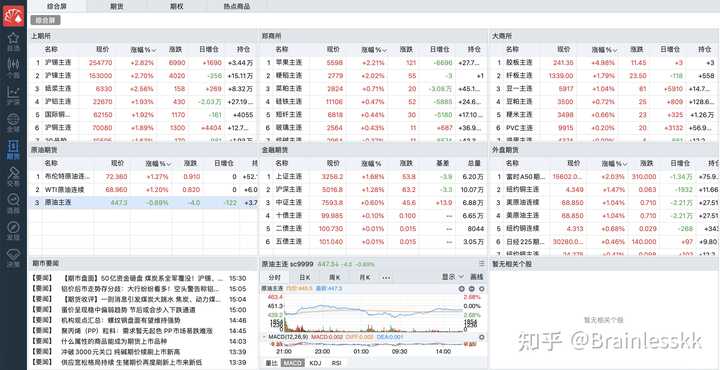Select the 原油主连 row in 原油期货 table
The image size is (720, 370).
pyautogui.click(x=143, y=202)
